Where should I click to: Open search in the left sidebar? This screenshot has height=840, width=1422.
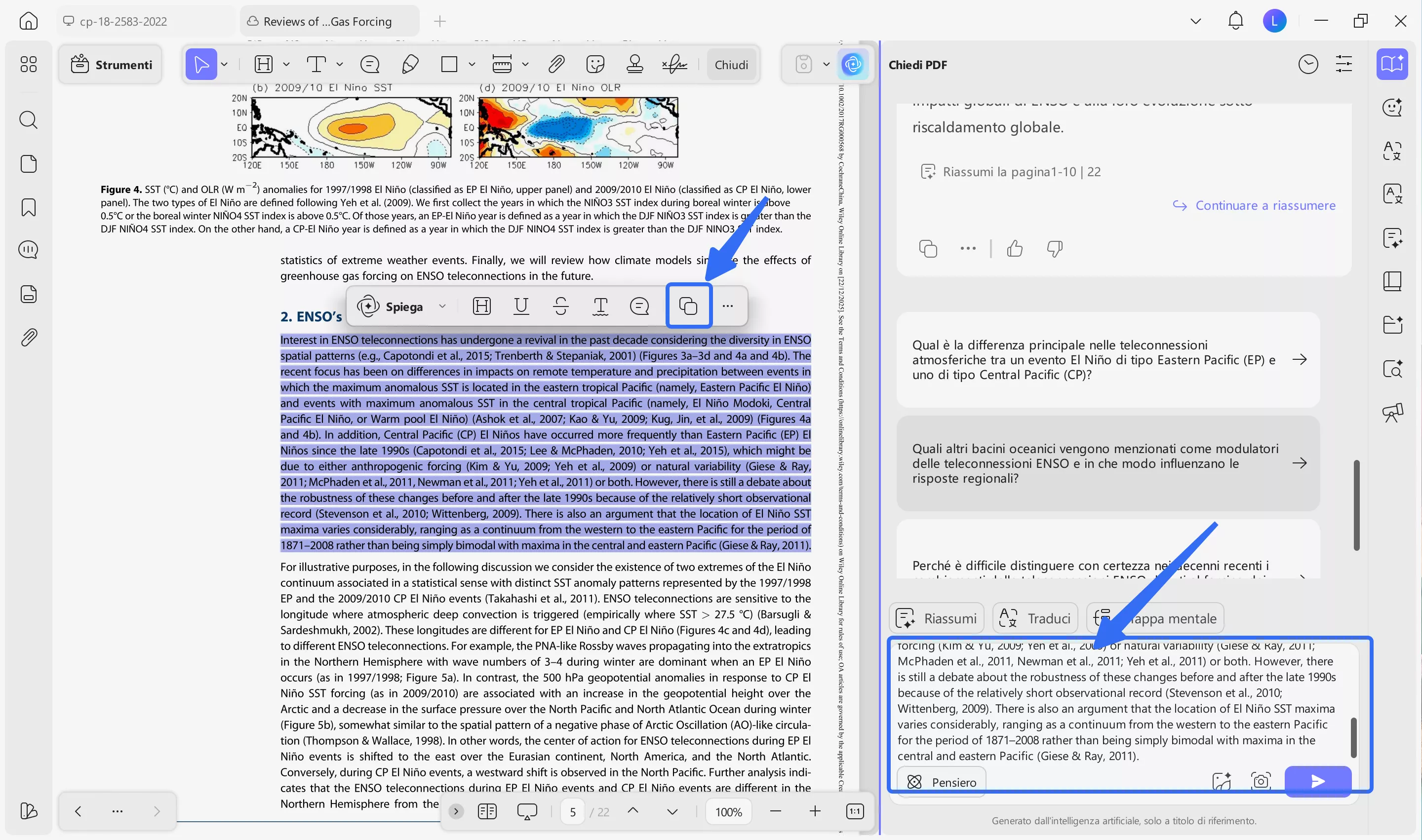click(28, 119)
